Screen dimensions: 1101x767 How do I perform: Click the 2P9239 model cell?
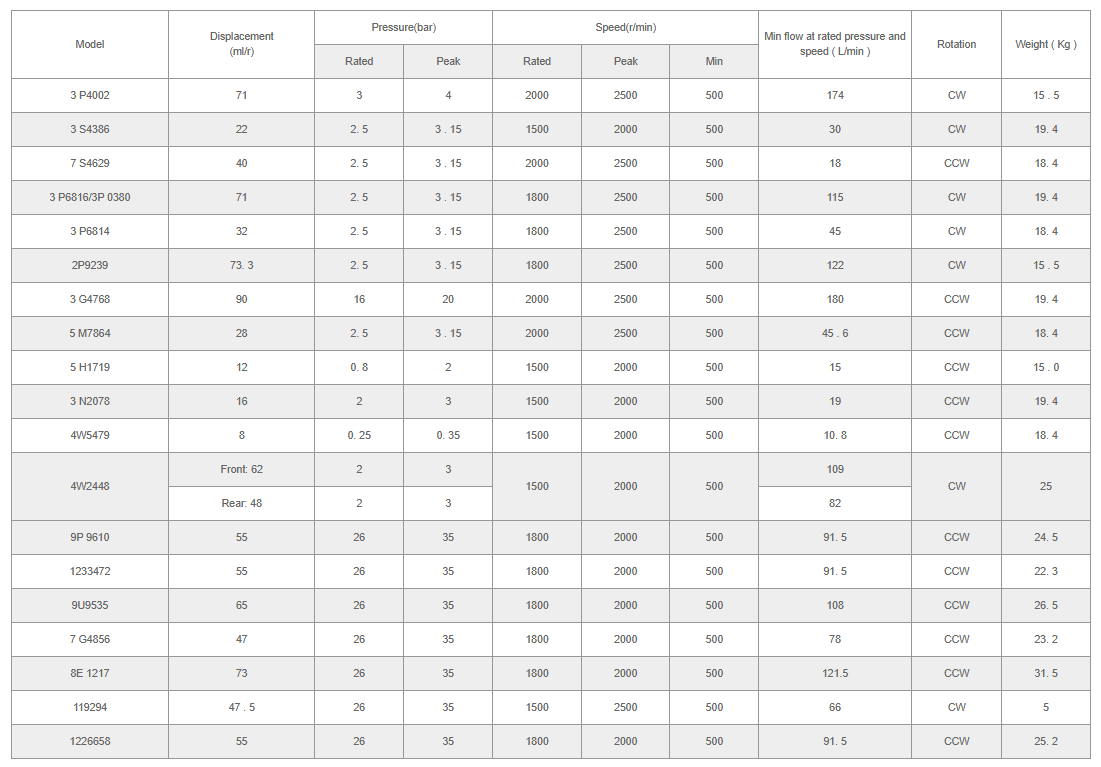pos(90,265)
